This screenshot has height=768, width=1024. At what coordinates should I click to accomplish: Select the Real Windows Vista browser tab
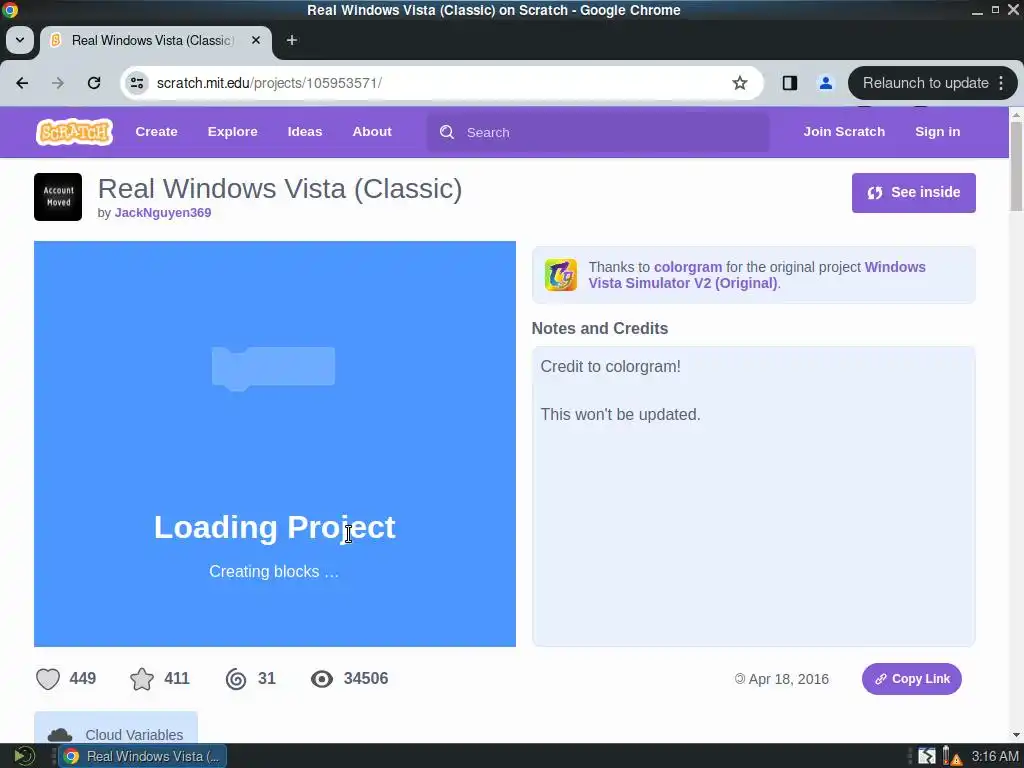155,40
